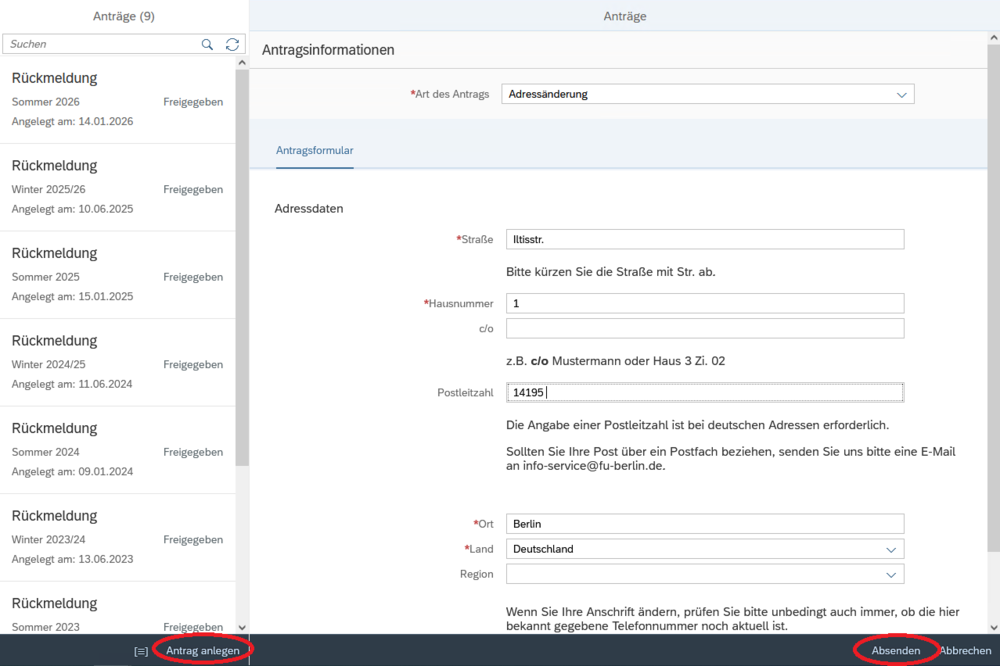Click the Anträge (9) list header
The width and height of the screenshot is (1000, 666).
coord(124,16)
